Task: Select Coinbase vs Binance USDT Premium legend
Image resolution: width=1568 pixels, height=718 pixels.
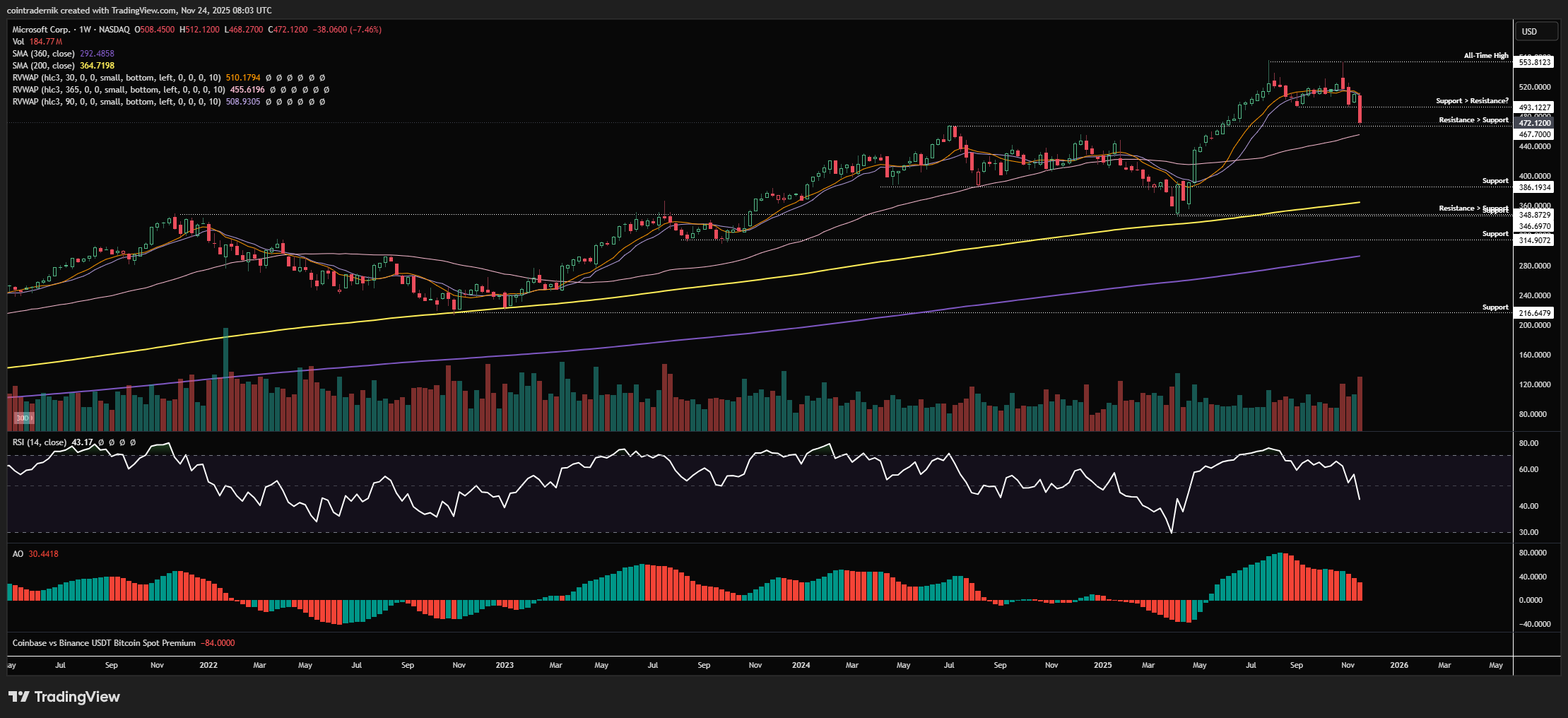Action: click(104, 643)
